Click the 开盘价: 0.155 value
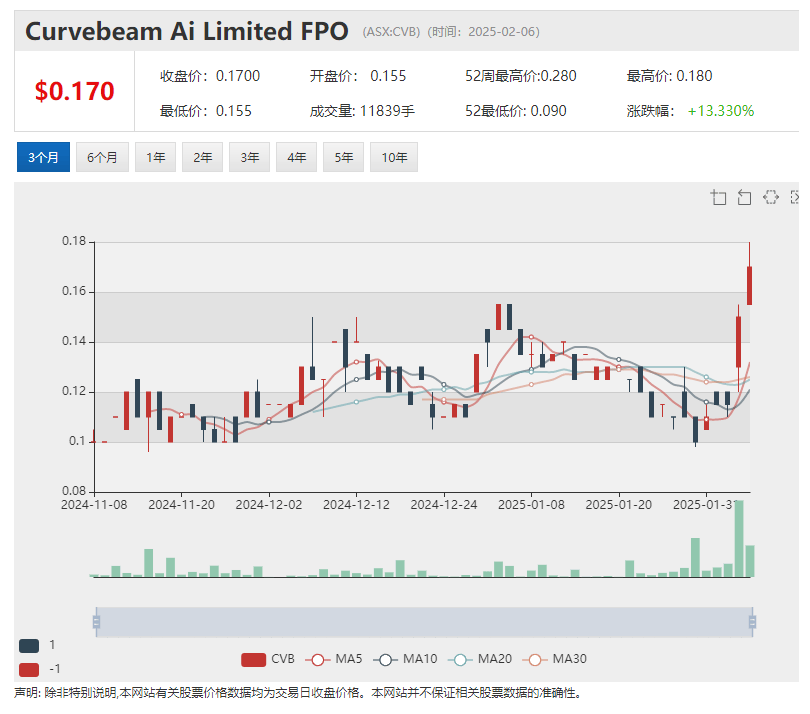This screenshot has width=810, height=714. click(358, 76)
